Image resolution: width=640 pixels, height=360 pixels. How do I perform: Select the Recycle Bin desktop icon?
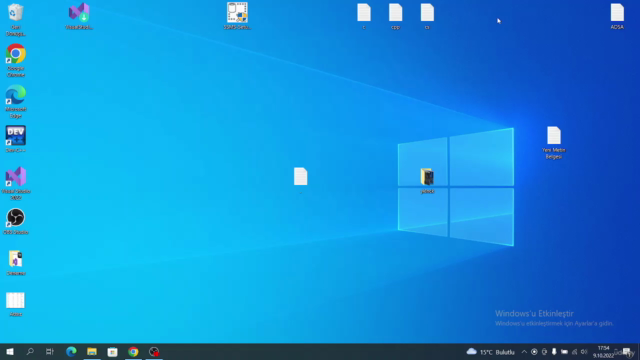pyautogui.click(x=16, y=19)
